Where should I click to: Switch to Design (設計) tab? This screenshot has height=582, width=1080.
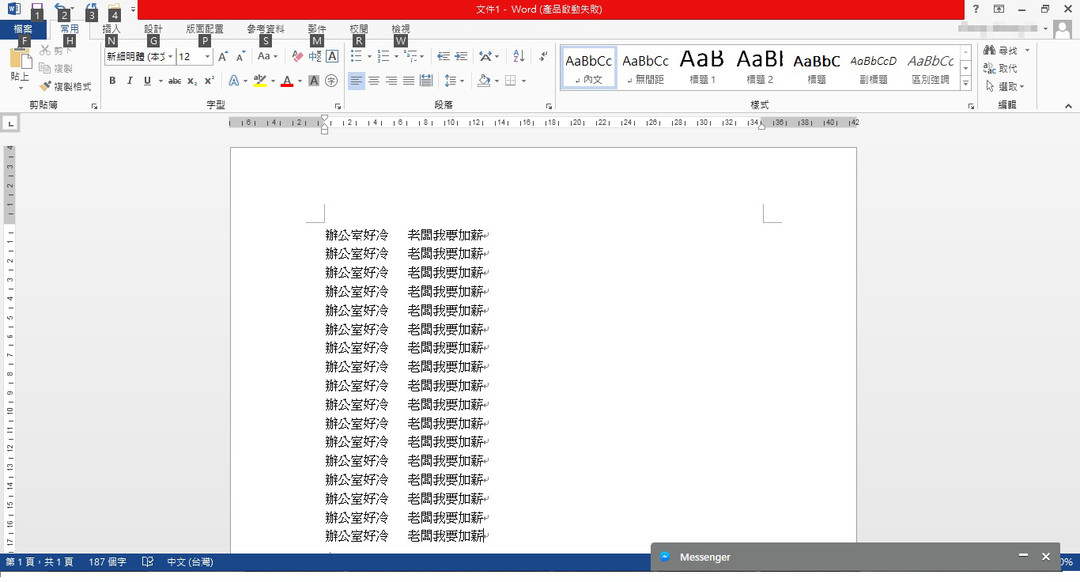pos(153,29)
